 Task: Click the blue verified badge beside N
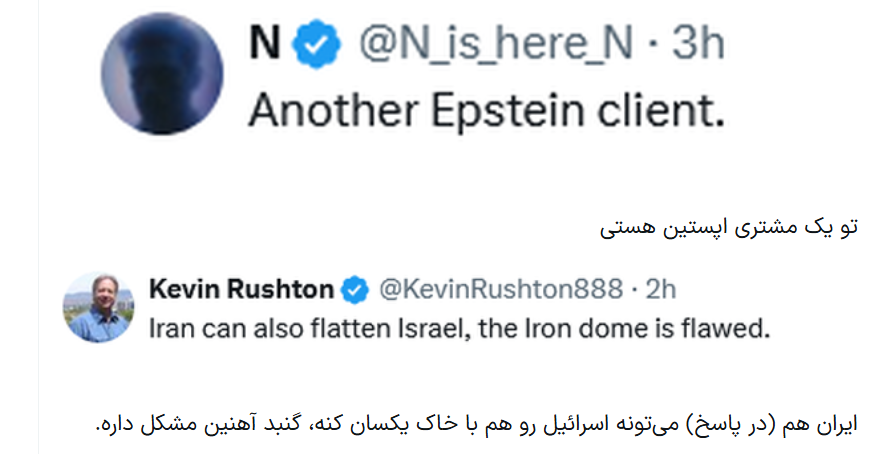coord(316,44)
